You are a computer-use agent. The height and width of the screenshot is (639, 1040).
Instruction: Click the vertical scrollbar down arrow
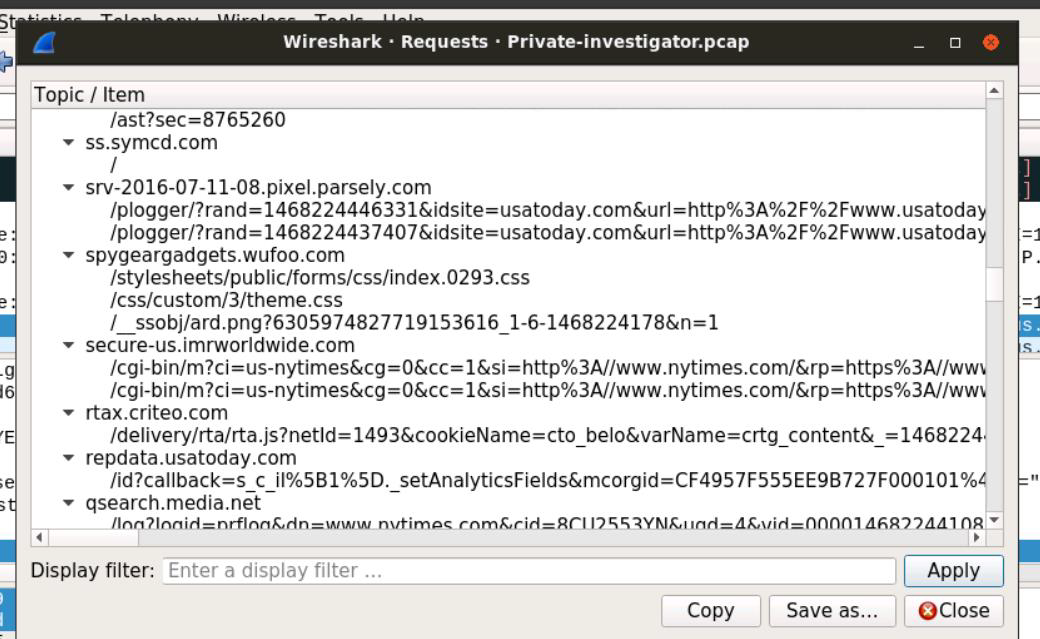(993, 522)
